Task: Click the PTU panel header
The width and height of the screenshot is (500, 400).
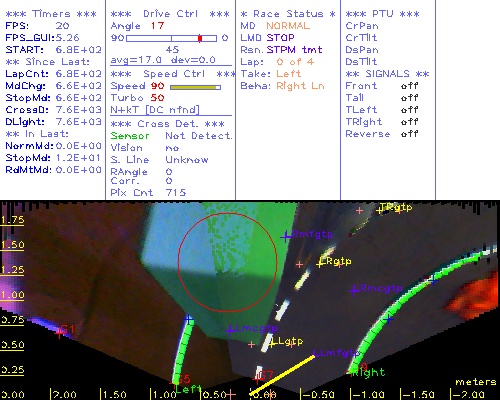Action: click(382, 14)
